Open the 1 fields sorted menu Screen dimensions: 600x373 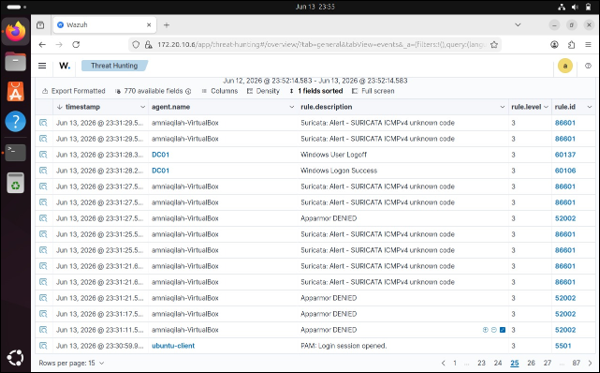316,91
